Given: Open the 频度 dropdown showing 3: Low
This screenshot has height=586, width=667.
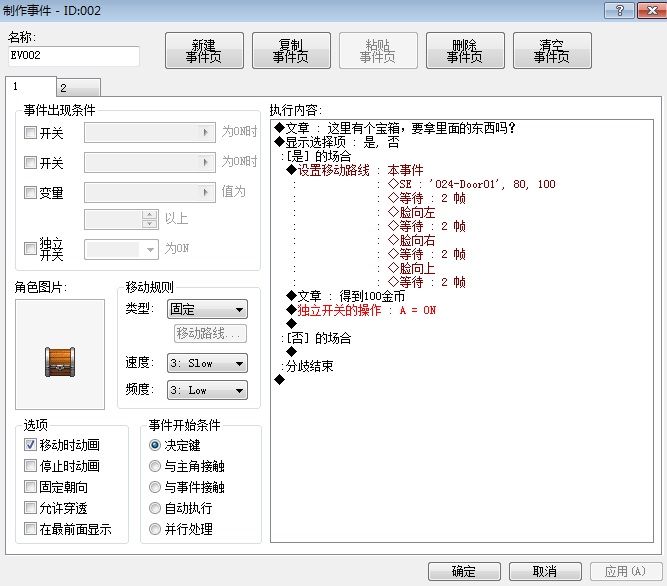Looking at the screenshot, I should coord(207,390).
